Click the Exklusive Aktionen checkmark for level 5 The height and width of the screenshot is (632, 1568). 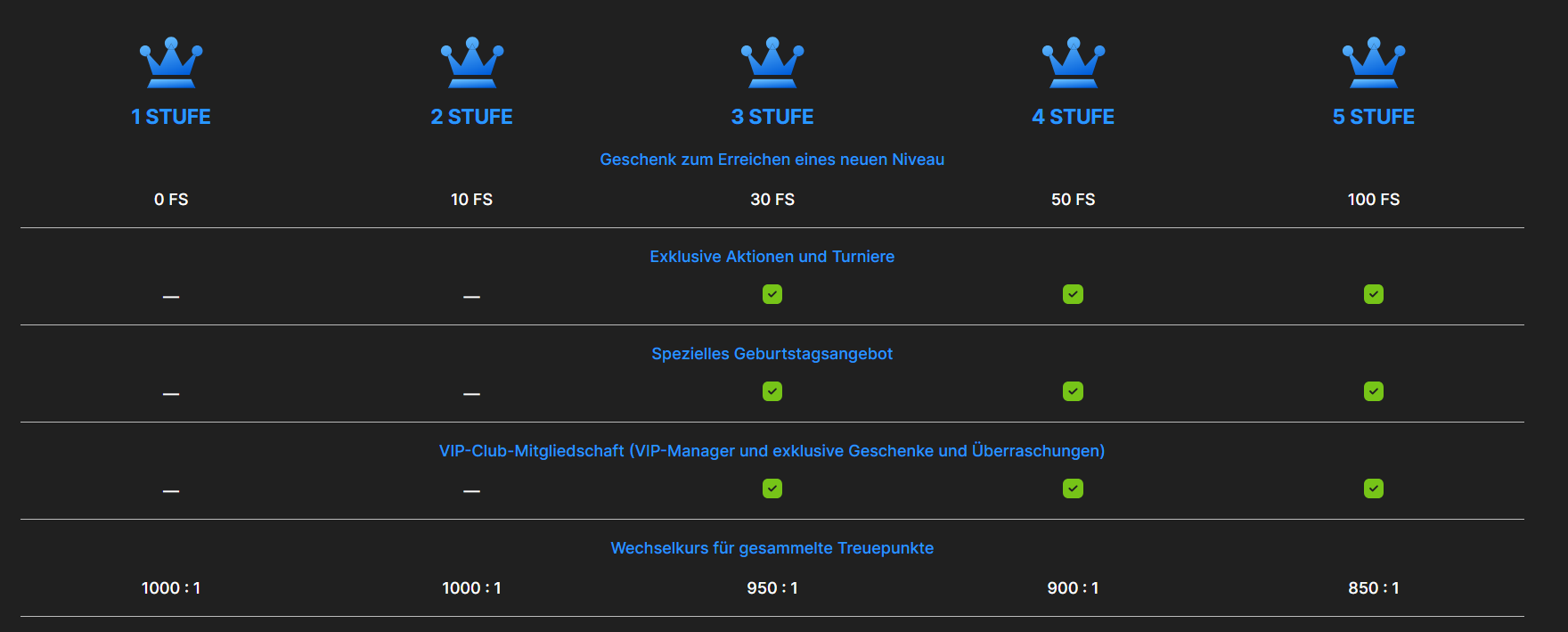(1374, 294)
